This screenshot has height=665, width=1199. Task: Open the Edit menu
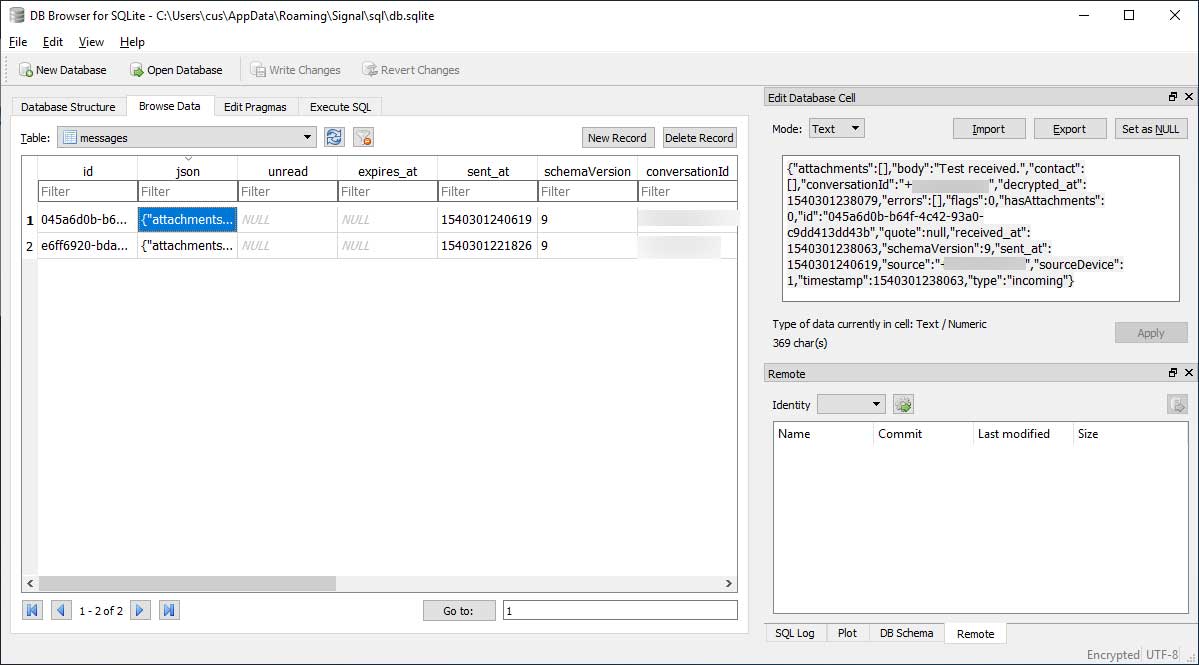[x=53, y=42]
